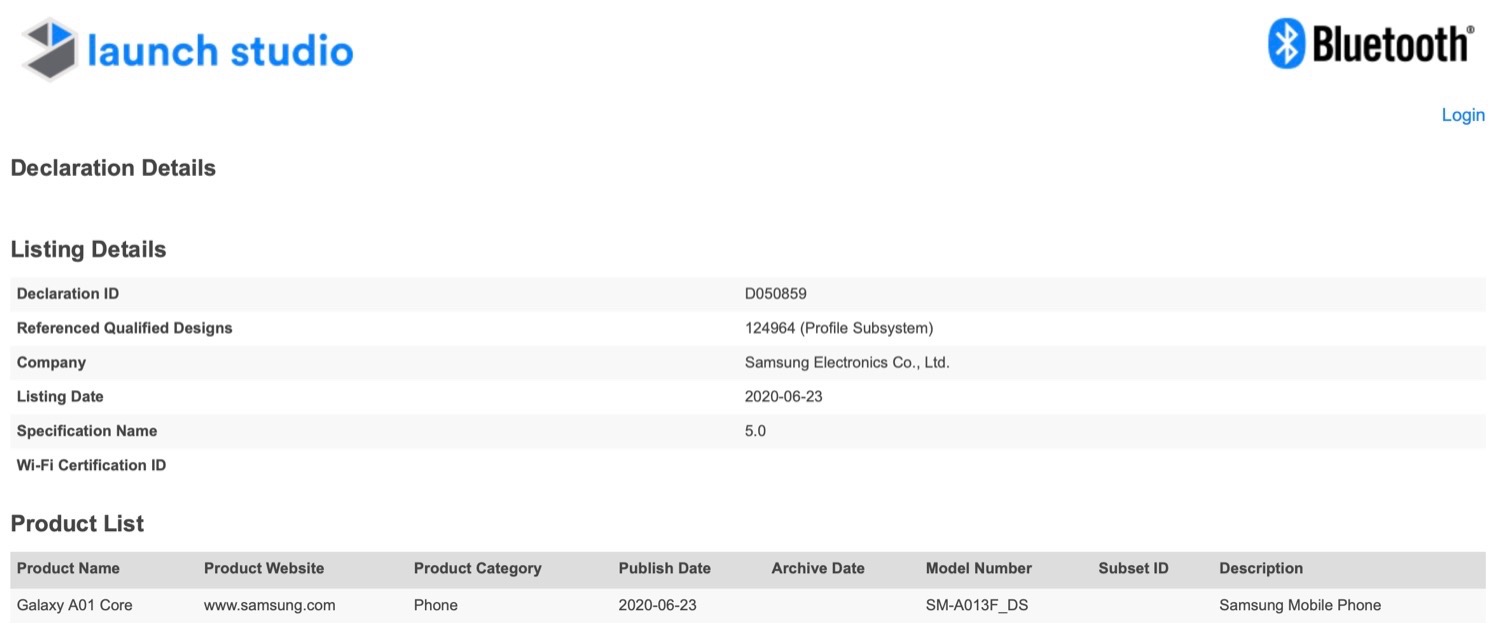Click the Subset ID column header
This screenshot has width=1500, height=641.
[1133, 568]
